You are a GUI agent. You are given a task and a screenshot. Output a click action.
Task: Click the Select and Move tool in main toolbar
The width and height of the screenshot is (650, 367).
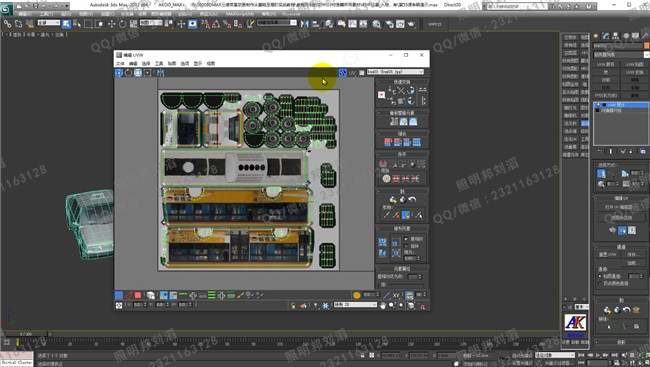click(x=112, y=24)
